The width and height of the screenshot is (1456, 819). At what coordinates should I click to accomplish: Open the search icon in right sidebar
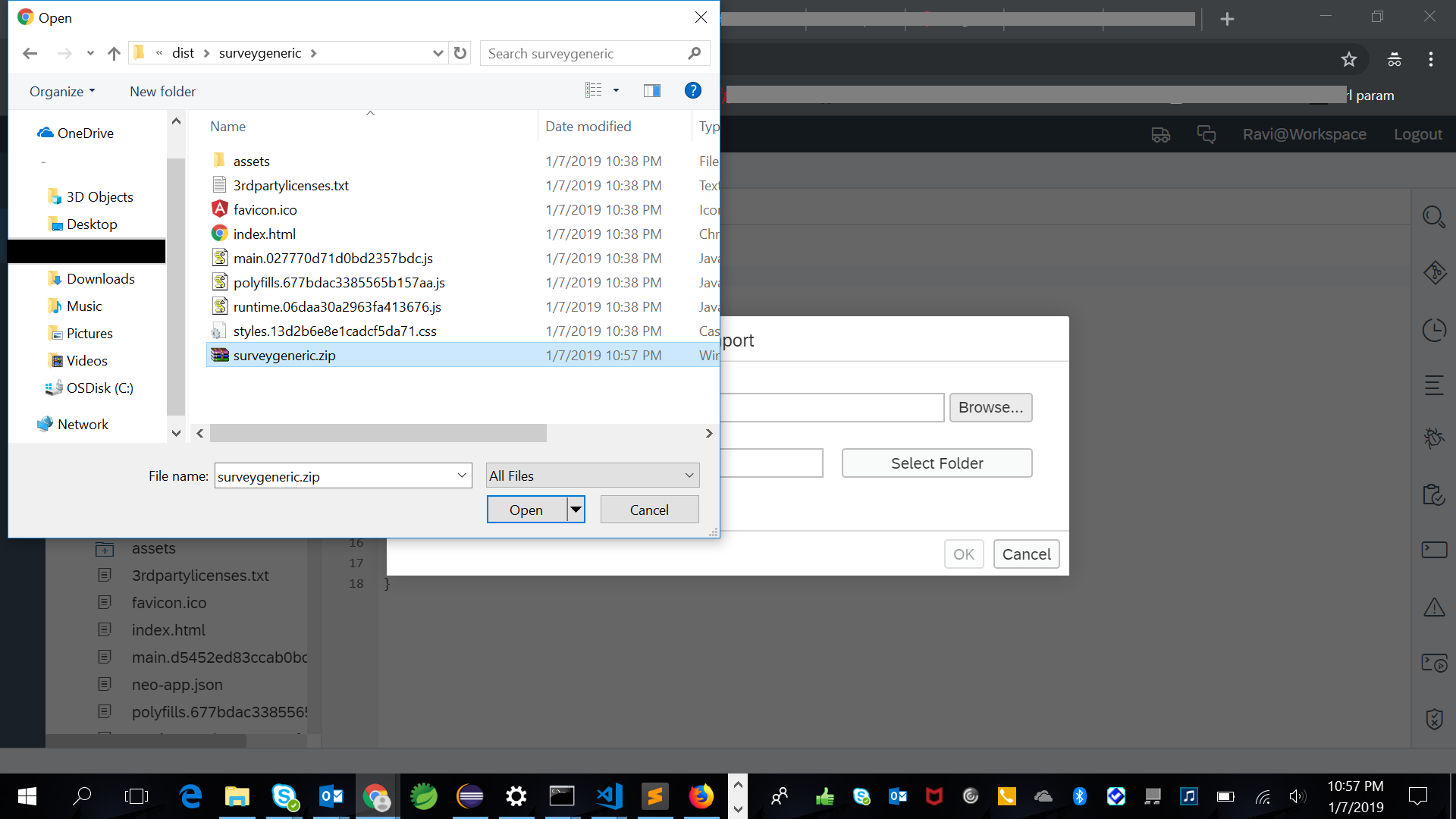point(1433,218)
